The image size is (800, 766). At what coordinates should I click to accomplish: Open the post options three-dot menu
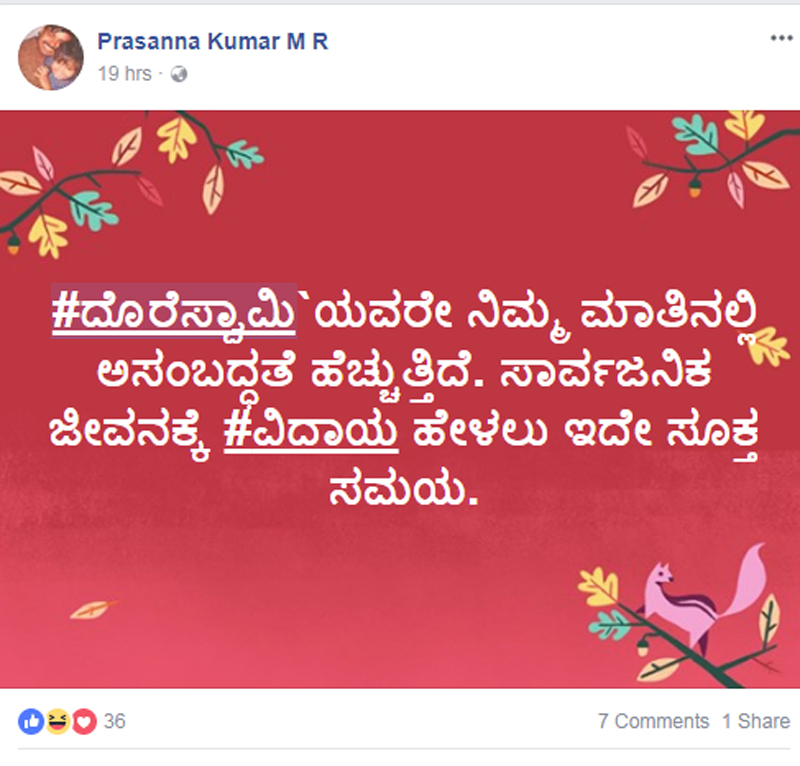[x=781, y=38]
